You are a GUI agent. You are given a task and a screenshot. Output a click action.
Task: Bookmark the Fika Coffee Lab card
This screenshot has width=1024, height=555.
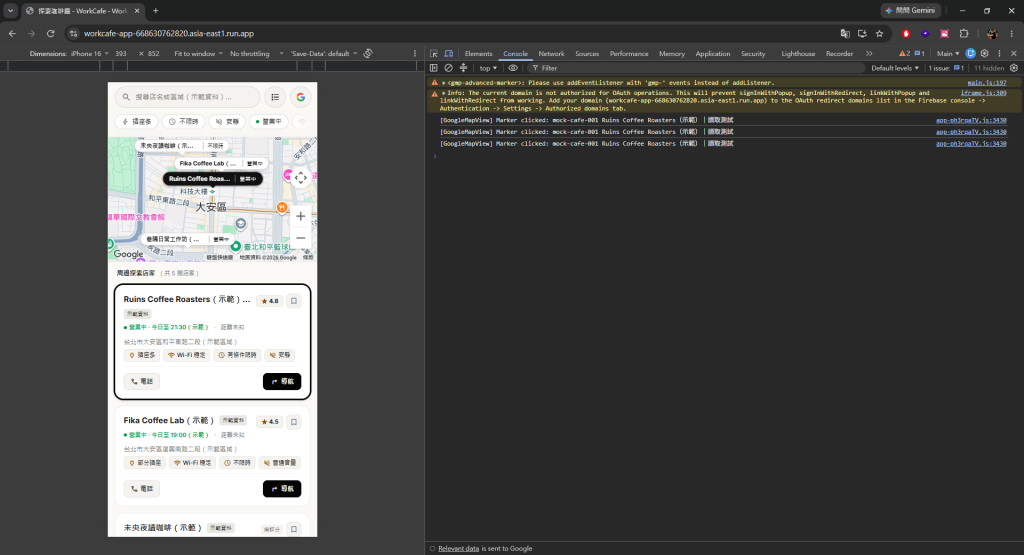[294, 422]
